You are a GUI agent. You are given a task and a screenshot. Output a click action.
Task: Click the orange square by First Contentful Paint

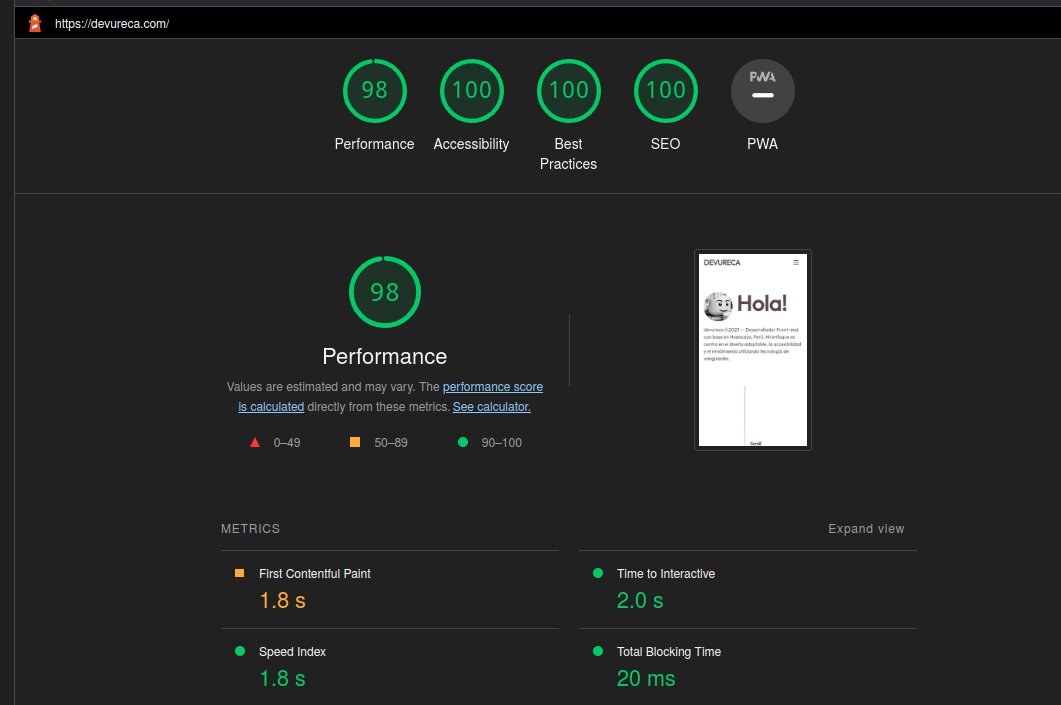click(239, 573)
